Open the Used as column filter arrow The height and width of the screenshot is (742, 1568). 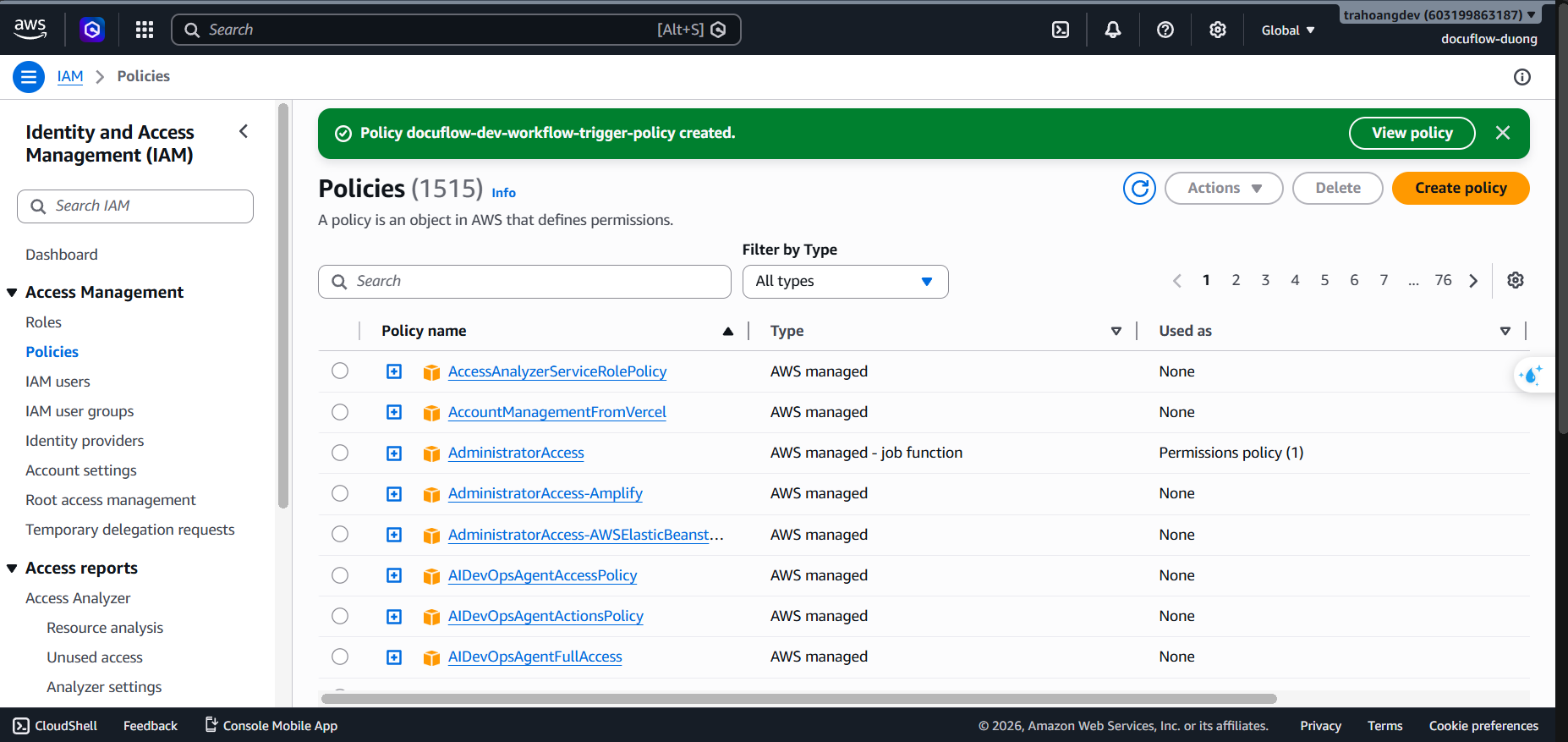1505,331
